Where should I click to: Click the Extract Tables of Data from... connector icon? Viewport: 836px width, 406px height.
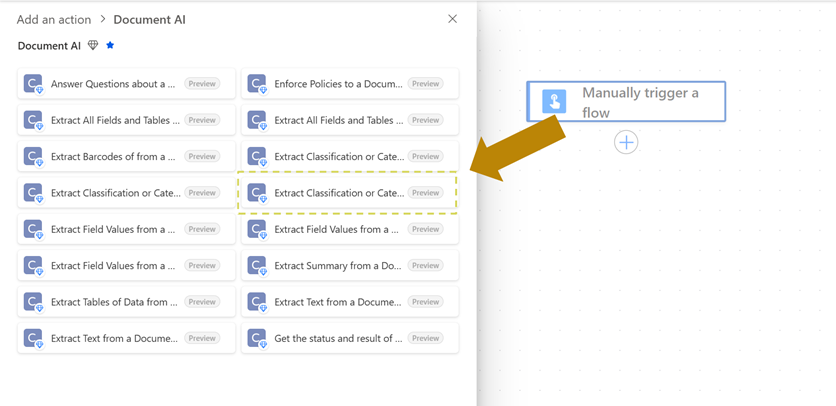pyautogui.click(x=33, y=301)
